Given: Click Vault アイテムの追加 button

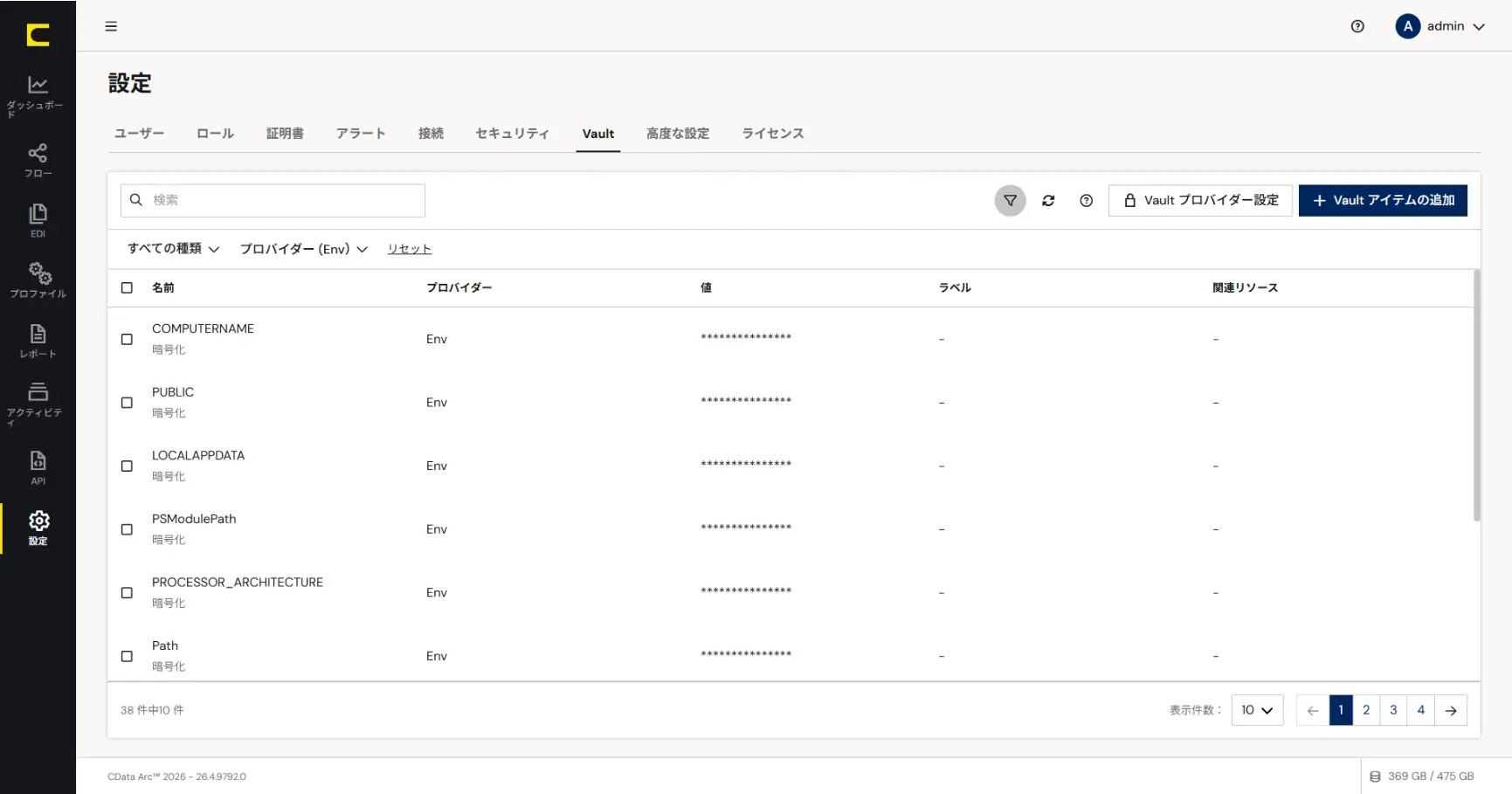Looking at the screenshot, I should coord(1383,200).
